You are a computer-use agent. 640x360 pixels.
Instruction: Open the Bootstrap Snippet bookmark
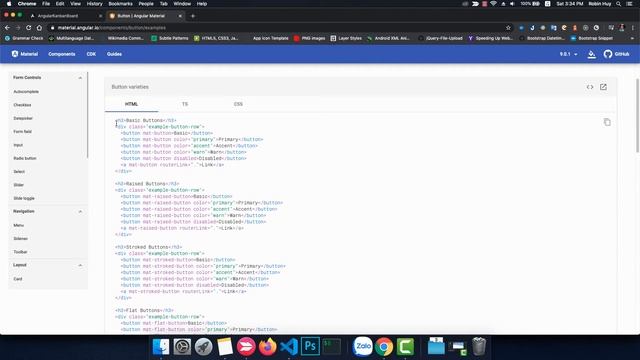pyautogui.click(x=592, y=38)
